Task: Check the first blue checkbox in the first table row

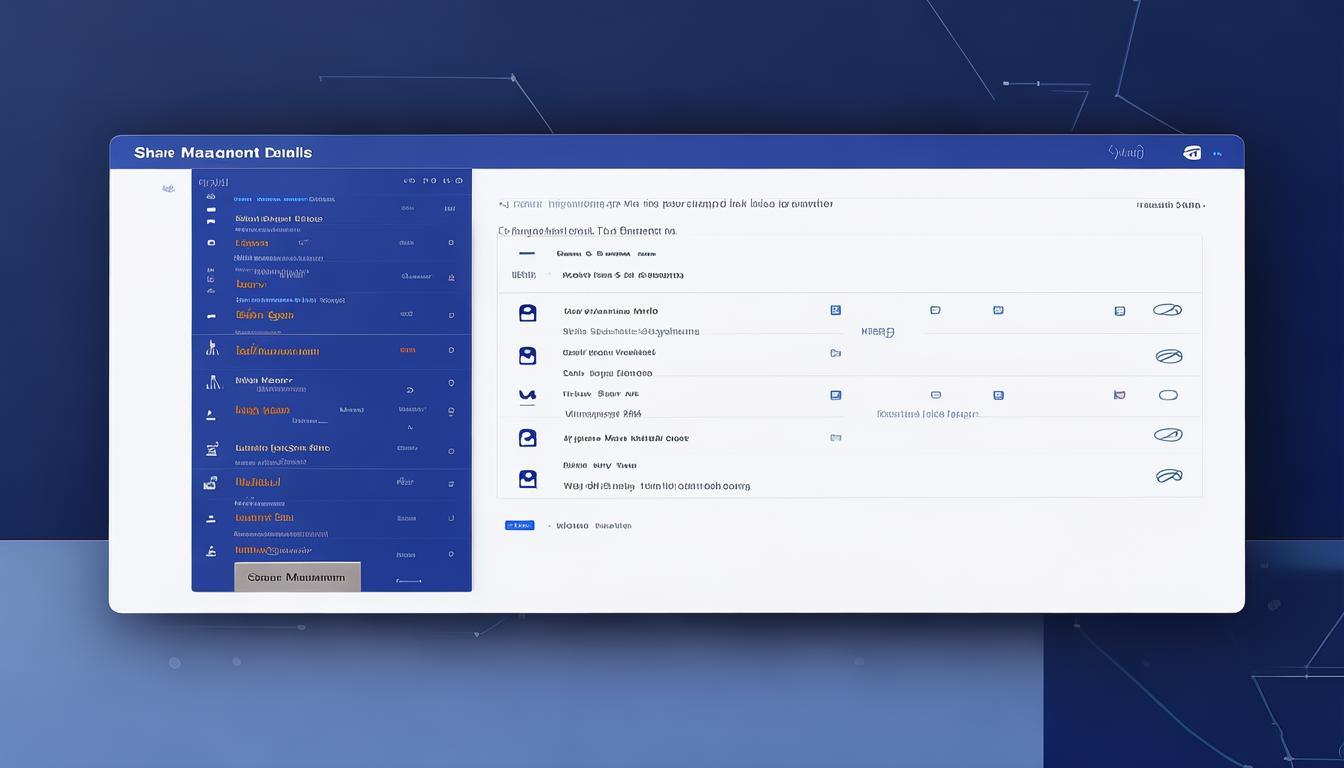Action: pos(835,311)
